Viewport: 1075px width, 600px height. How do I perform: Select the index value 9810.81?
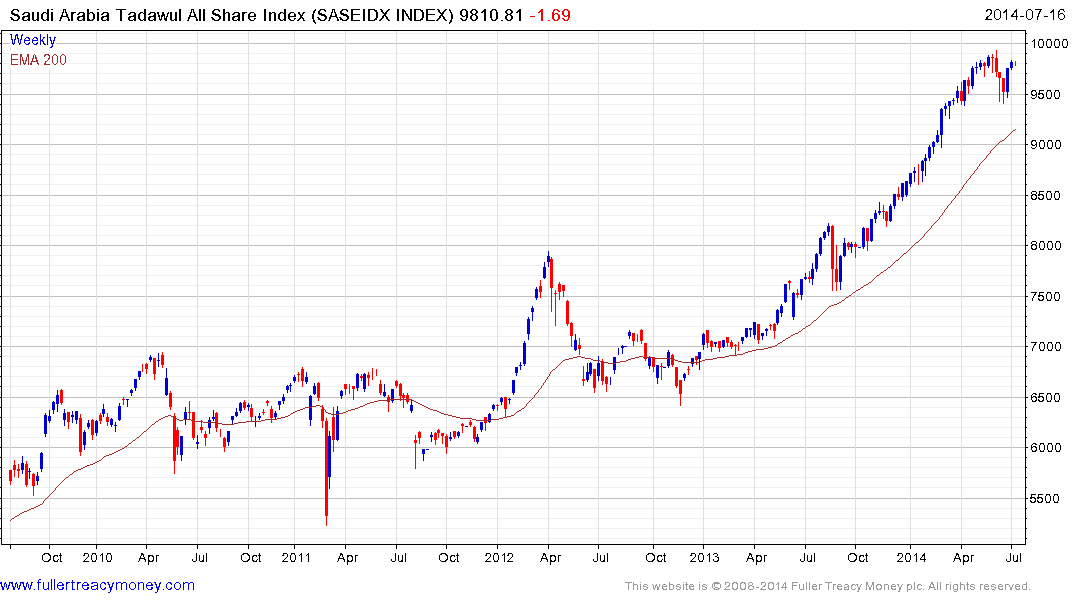pyautogui.click(x=491, y=15)
